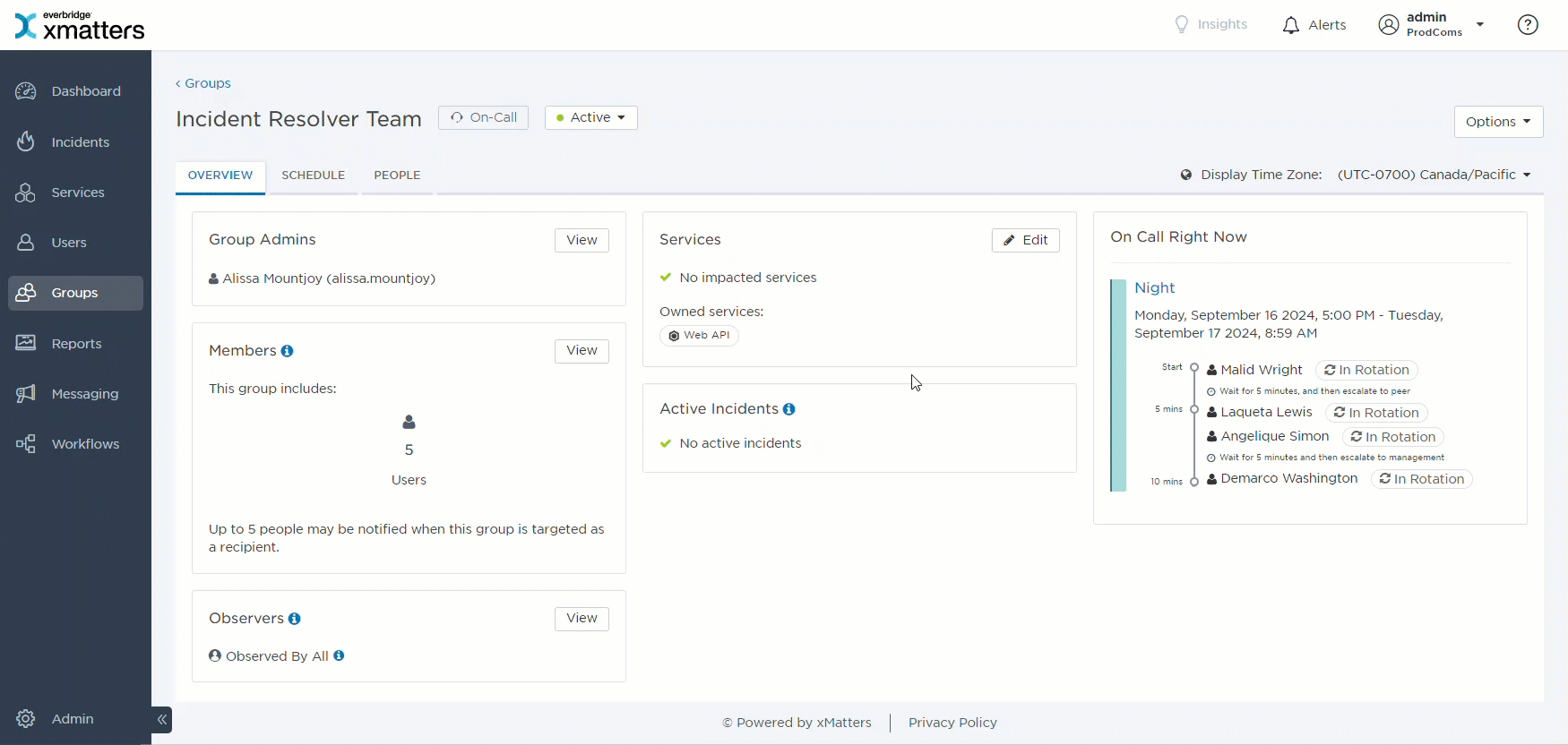Click View in Group Admins panel
The width and height of the screenshot is (1568, 745).
[582, 240]
